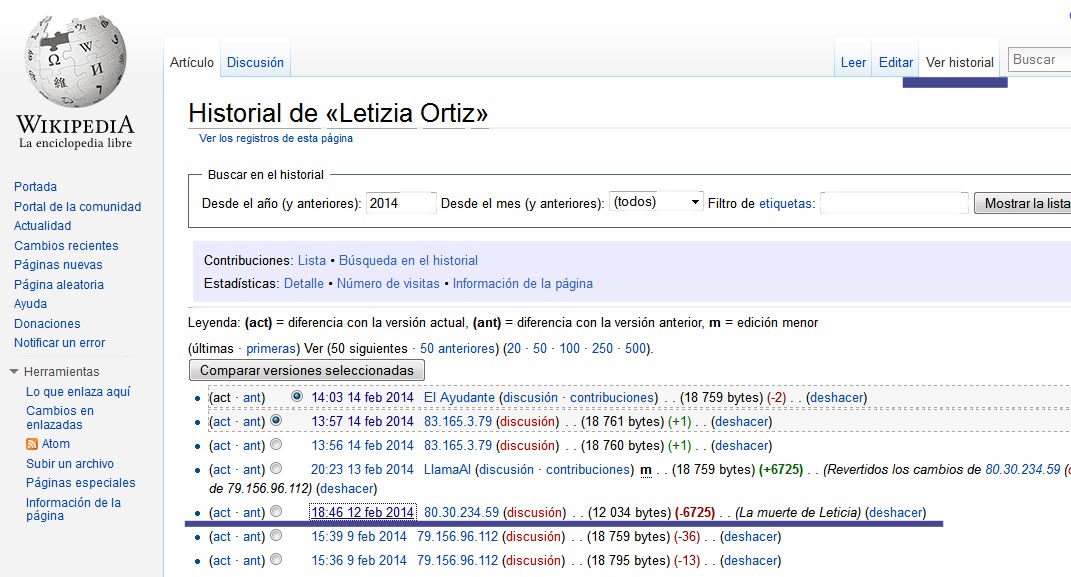Open the month dropdown showing (todos)

(656, 202)
